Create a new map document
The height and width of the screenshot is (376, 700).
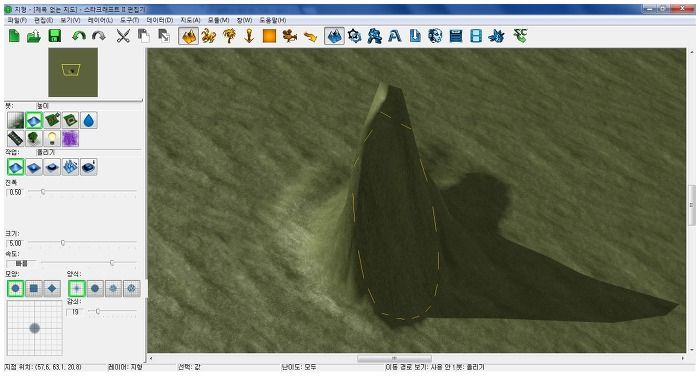coord(14,36)
